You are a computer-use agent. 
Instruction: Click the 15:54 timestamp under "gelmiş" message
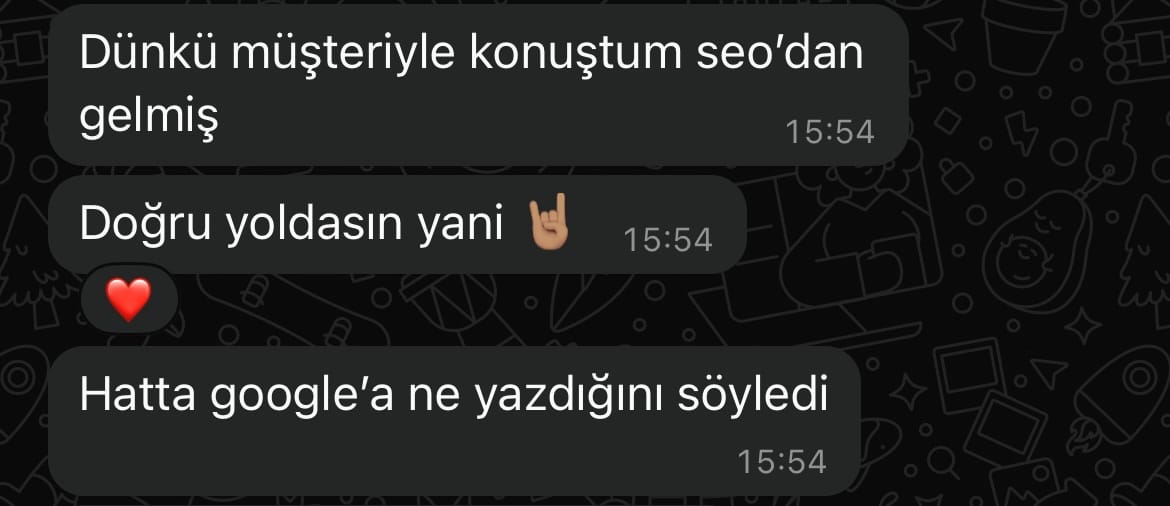(x=830, y=132)
